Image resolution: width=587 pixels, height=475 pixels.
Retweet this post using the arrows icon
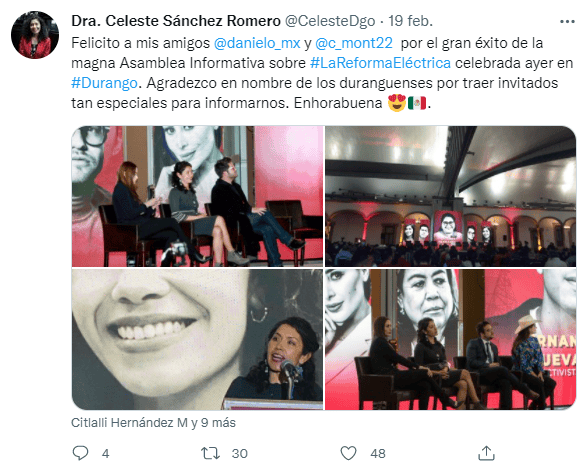click(210, 453)
